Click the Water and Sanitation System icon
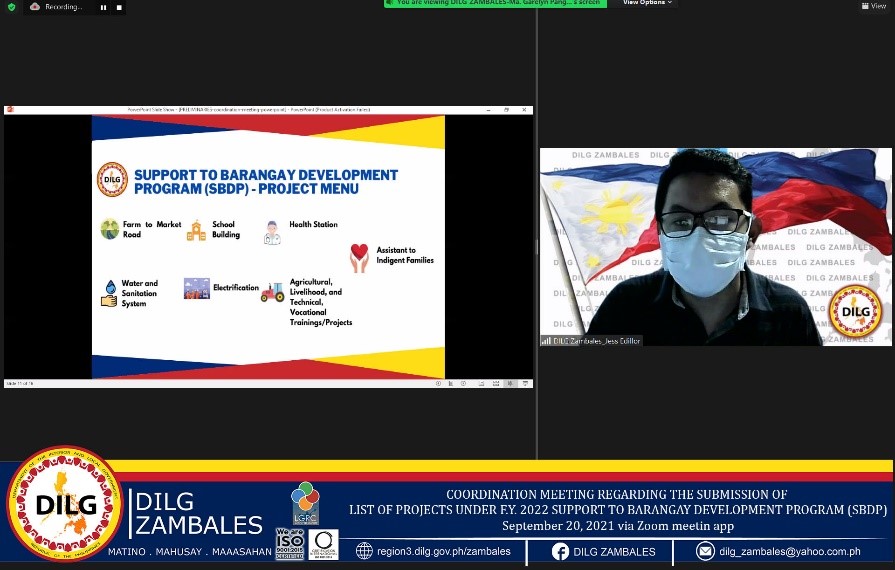Image resolution: width=895 pixels, height=570 pixels. pos(109,293)
